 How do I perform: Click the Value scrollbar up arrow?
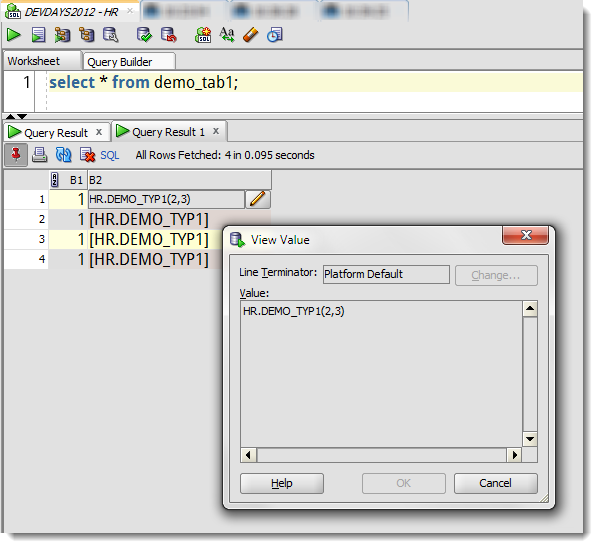tap(530, 309)
